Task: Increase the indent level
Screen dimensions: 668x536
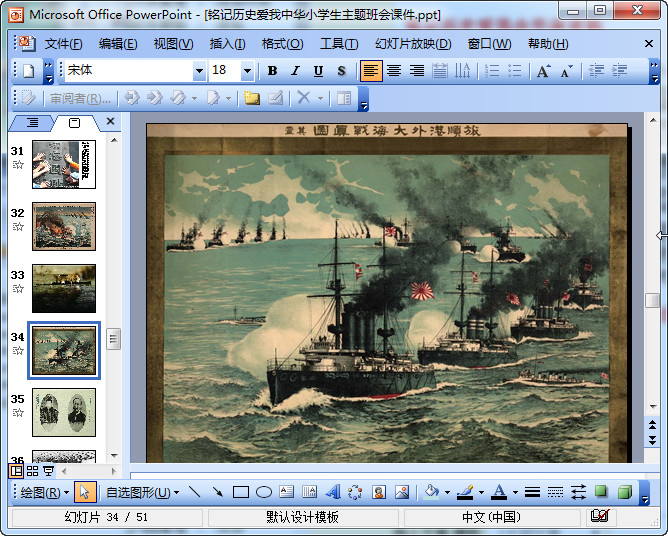Action: click(619, 71)
